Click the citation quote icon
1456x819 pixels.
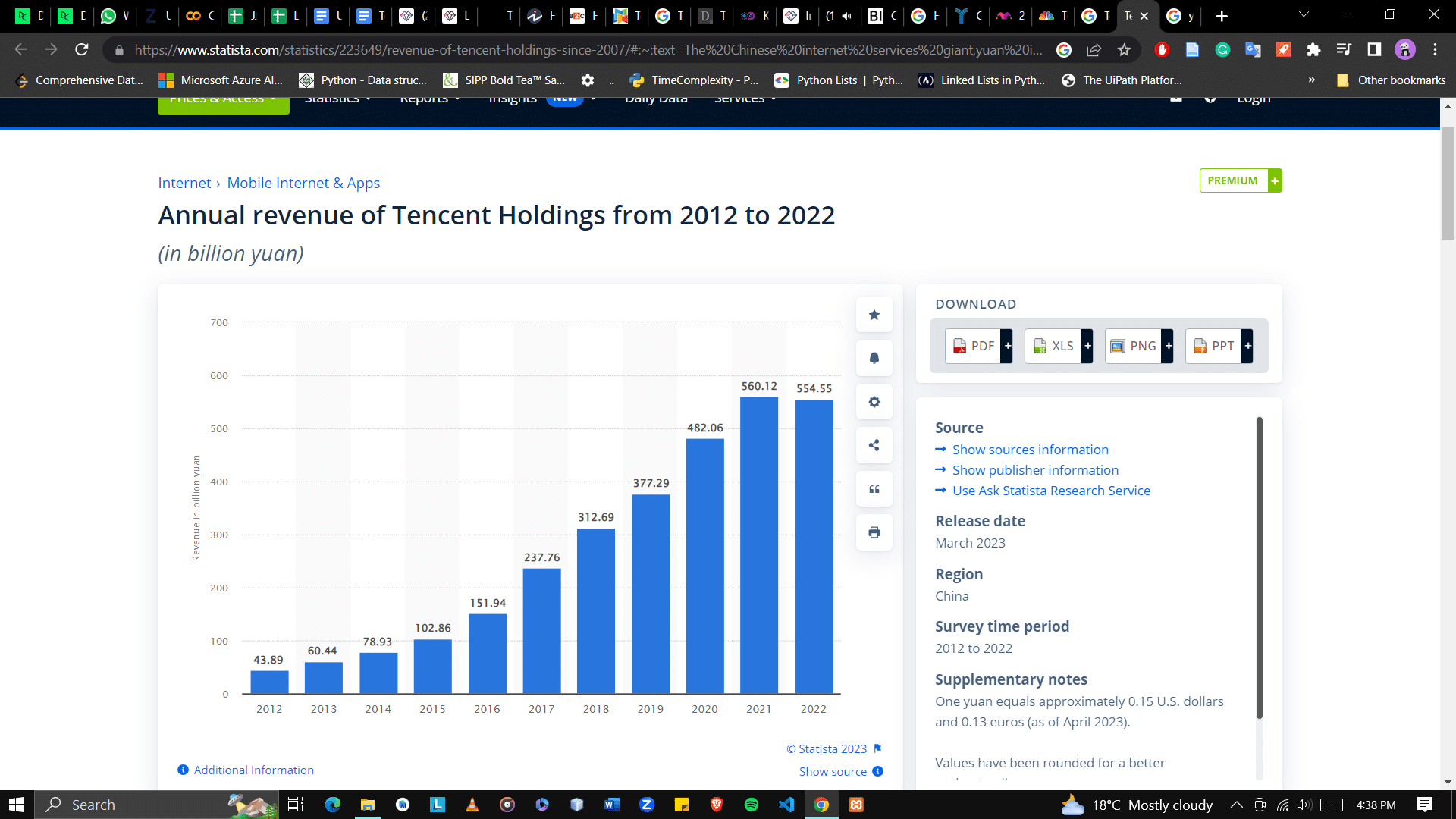tap(874, 489)
